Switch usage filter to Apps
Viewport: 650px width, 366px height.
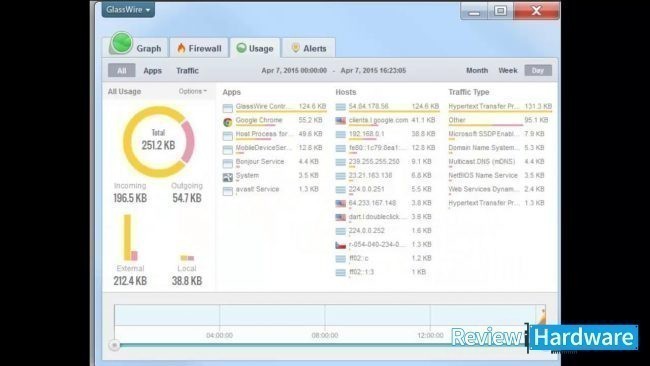153,70
